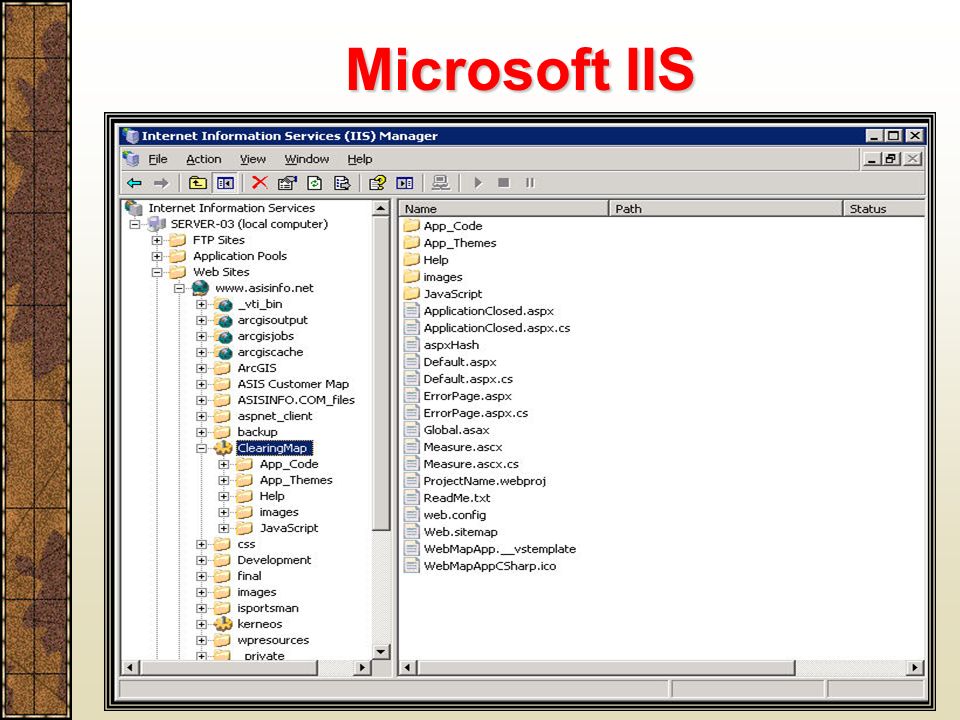The height and width of the screenshot is (720, 960).
Task: Click the SERVER-03 computer icon
Action: tap(157, 224)
